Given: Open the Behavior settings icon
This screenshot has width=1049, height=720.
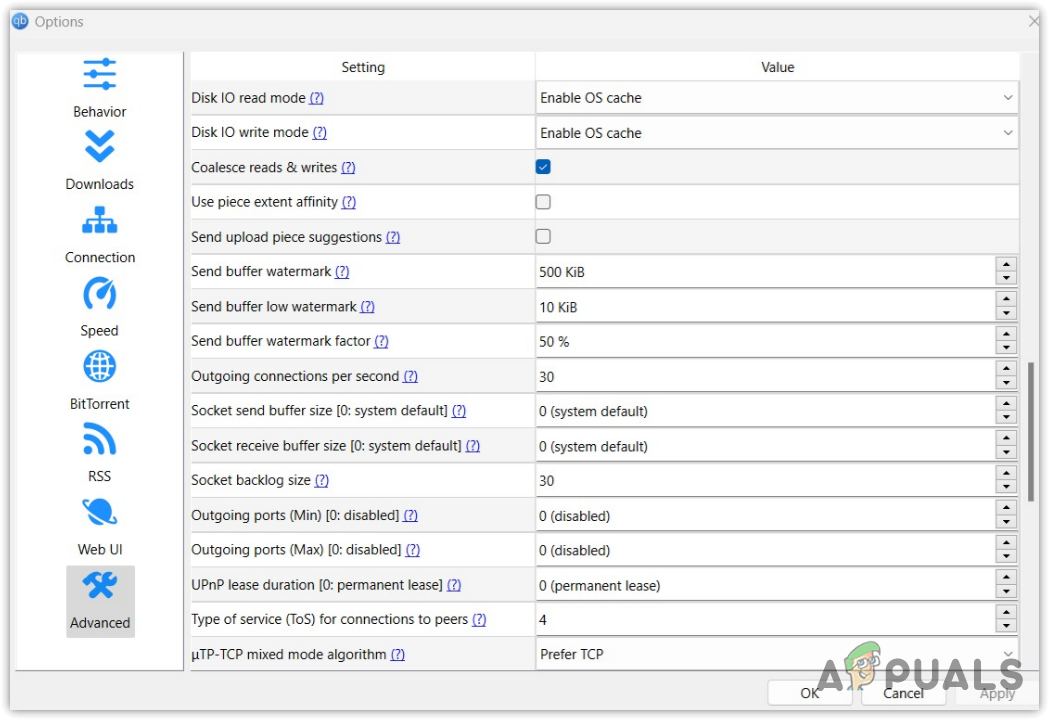Looking at the screenshot, I should pyautogui.click(x=99, y=75).
